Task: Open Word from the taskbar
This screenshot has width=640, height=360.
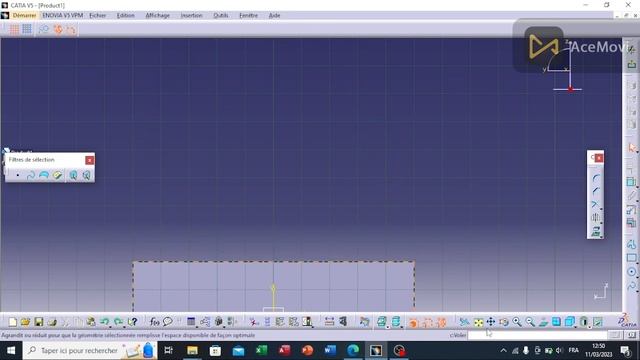Action: tap(330, 351)
